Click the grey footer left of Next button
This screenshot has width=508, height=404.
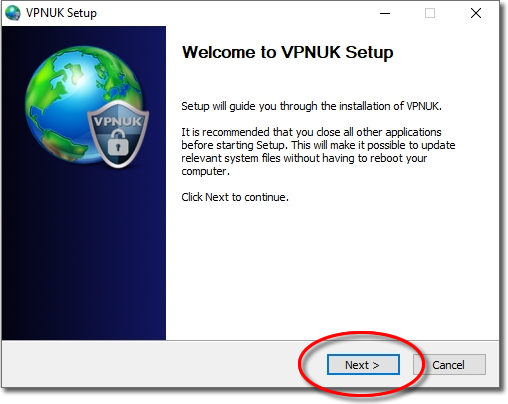[x=150, y=364]
